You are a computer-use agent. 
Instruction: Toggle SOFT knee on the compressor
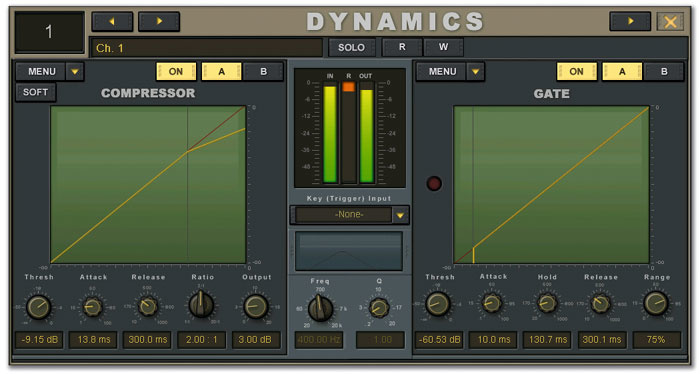point(36,92)
